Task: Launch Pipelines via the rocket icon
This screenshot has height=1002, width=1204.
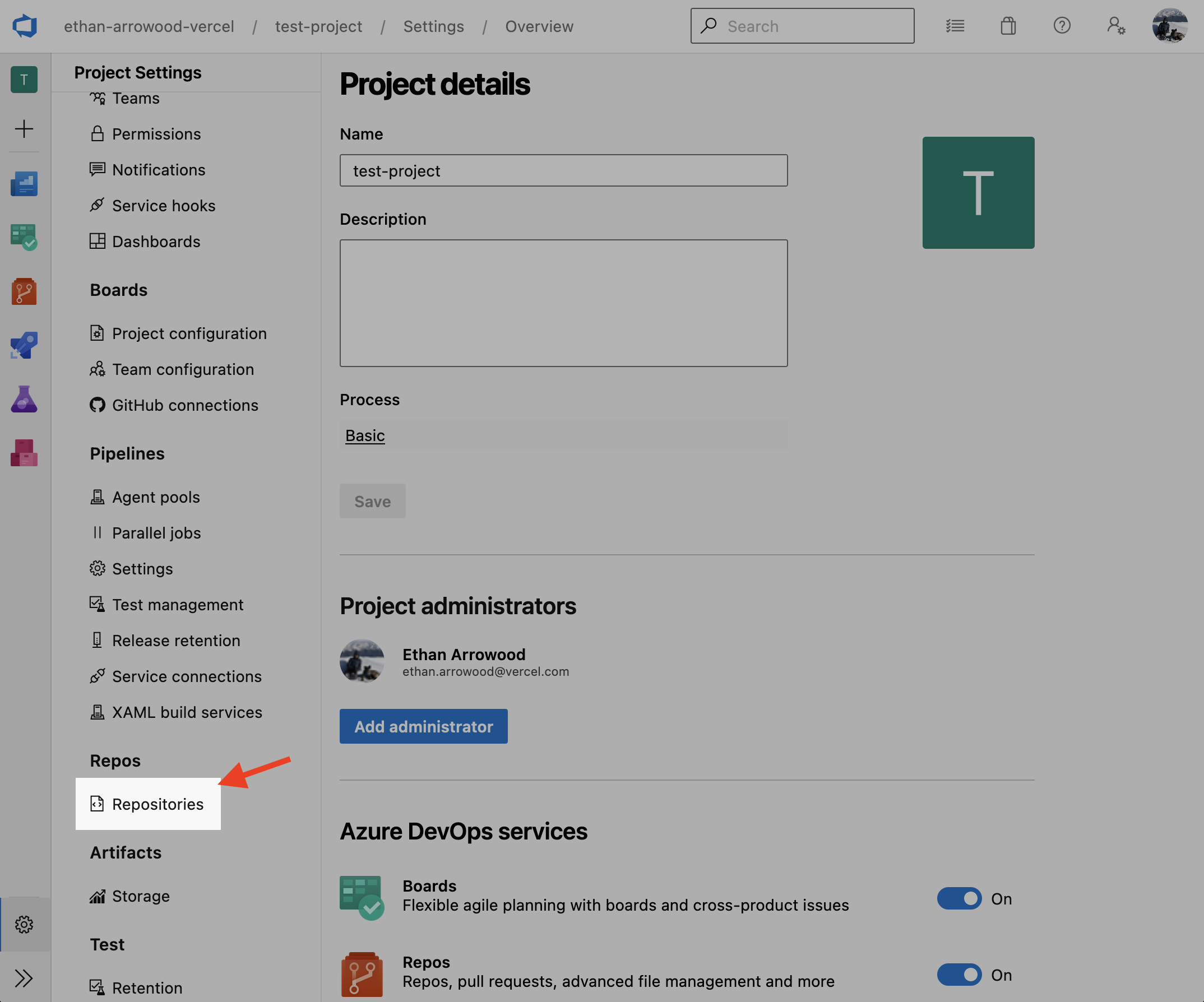Action: pyautogui.click(x=24, y=345)
